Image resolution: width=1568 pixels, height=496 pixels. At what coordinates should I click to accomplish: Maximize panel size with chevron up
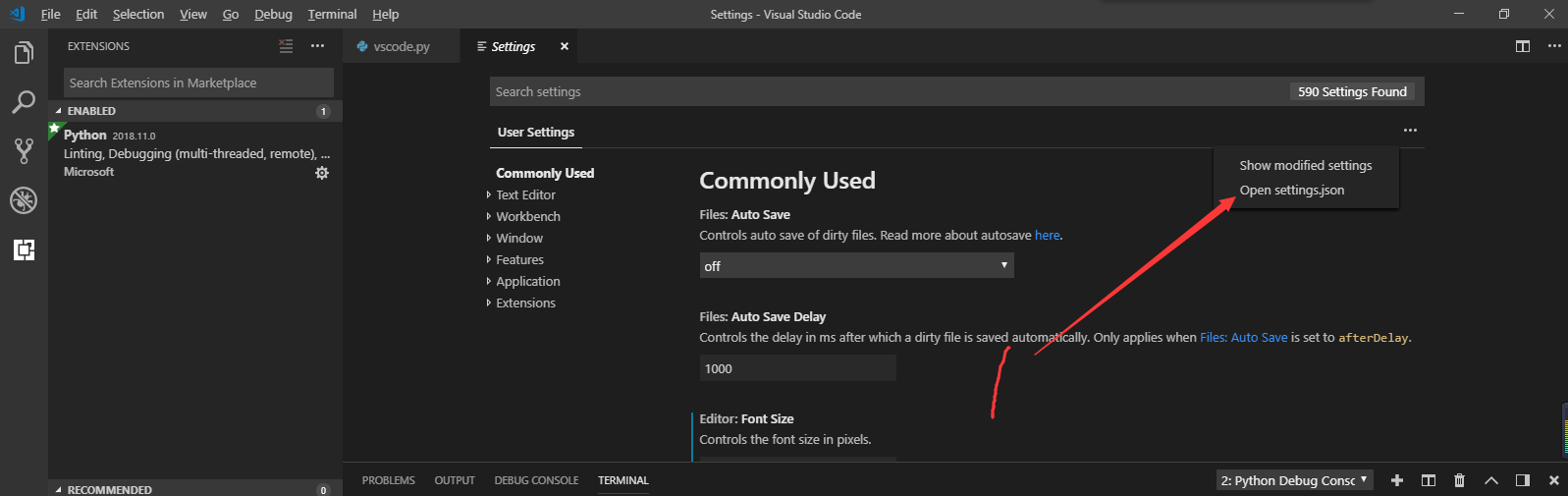tap(1491, 480)
